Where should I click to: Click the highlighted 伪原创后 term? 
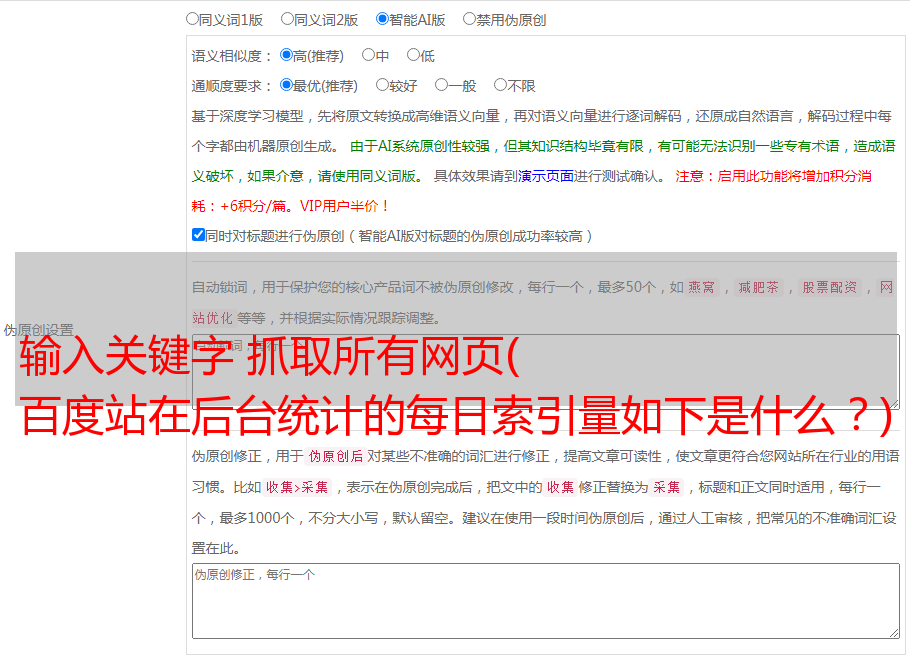click(336, 456)
